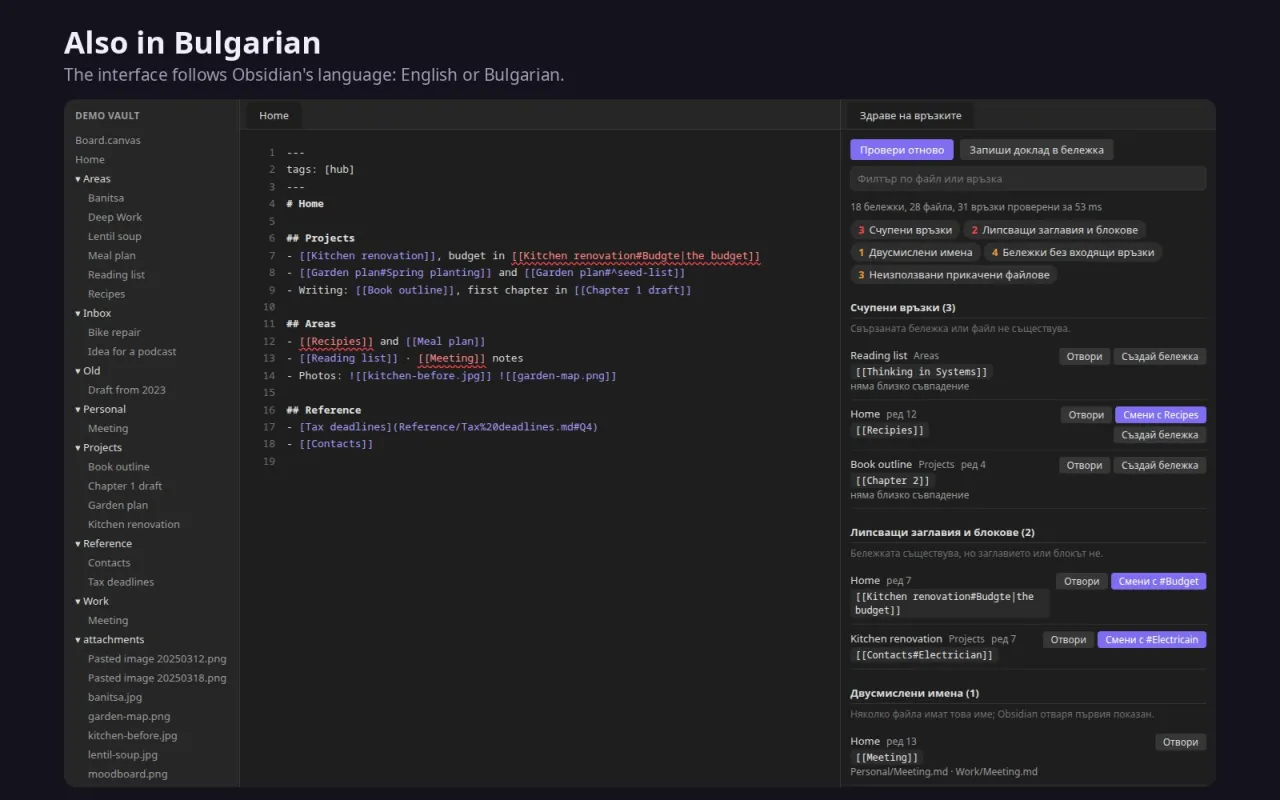Open Idea for a podcast note

point(132,352)
